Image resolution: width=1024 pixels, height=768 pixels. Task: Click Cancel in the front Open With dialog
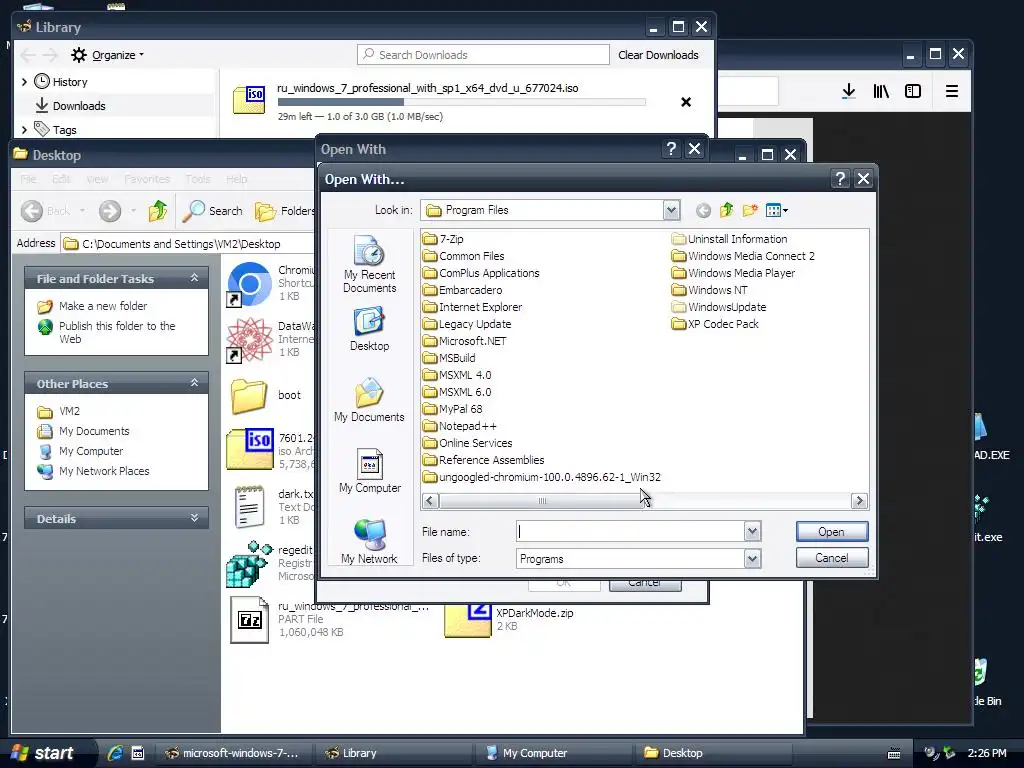tap(832, 558)
